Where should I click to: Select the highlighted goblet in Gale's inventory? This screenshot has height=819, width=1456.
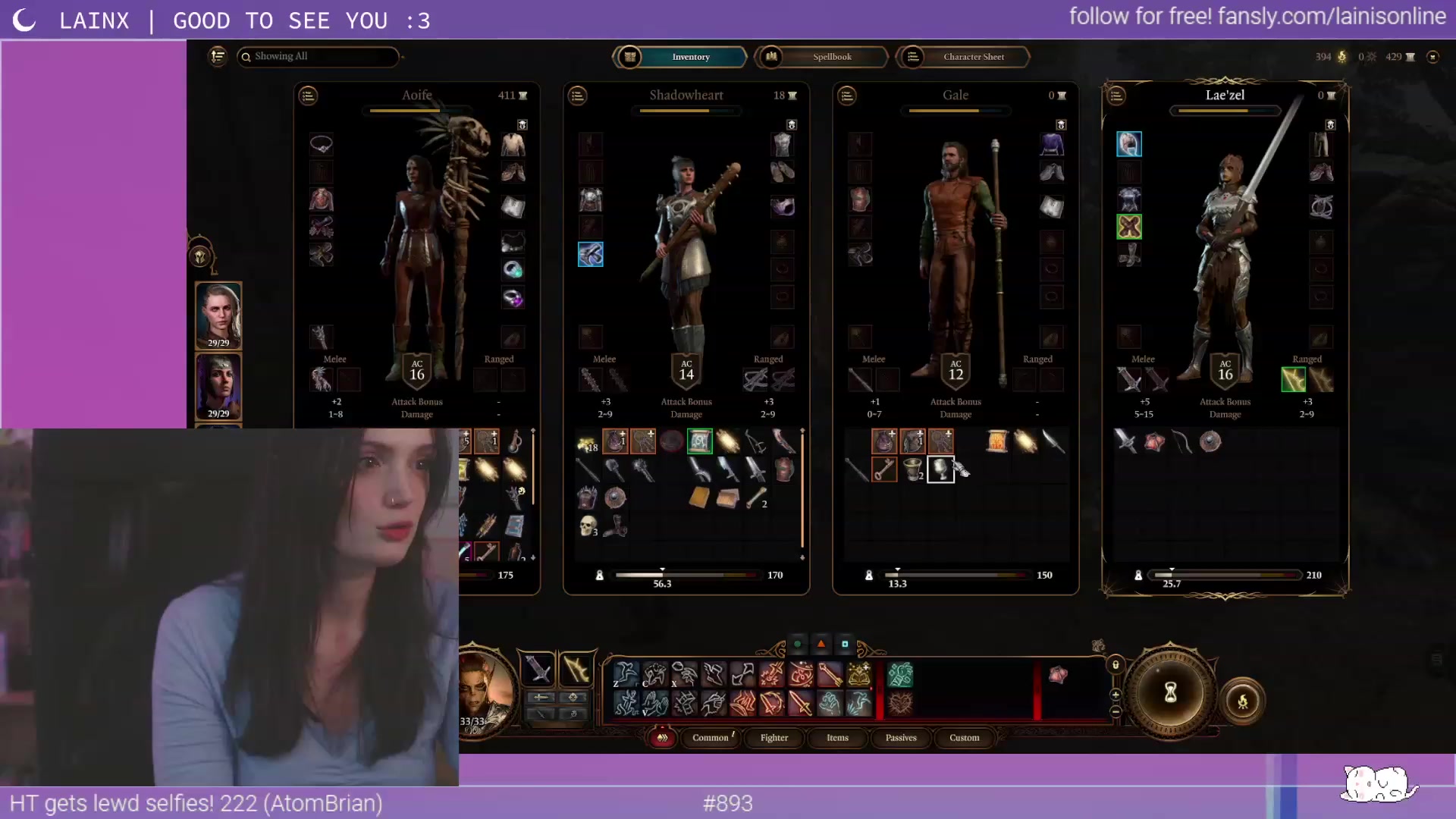[x=940, y=469]
